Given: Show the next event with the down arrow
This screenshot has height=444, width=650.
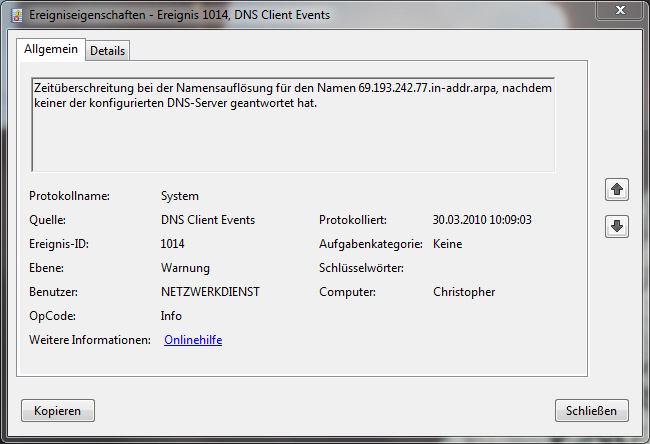Looking at the screenshot, I should click(617, 226).
